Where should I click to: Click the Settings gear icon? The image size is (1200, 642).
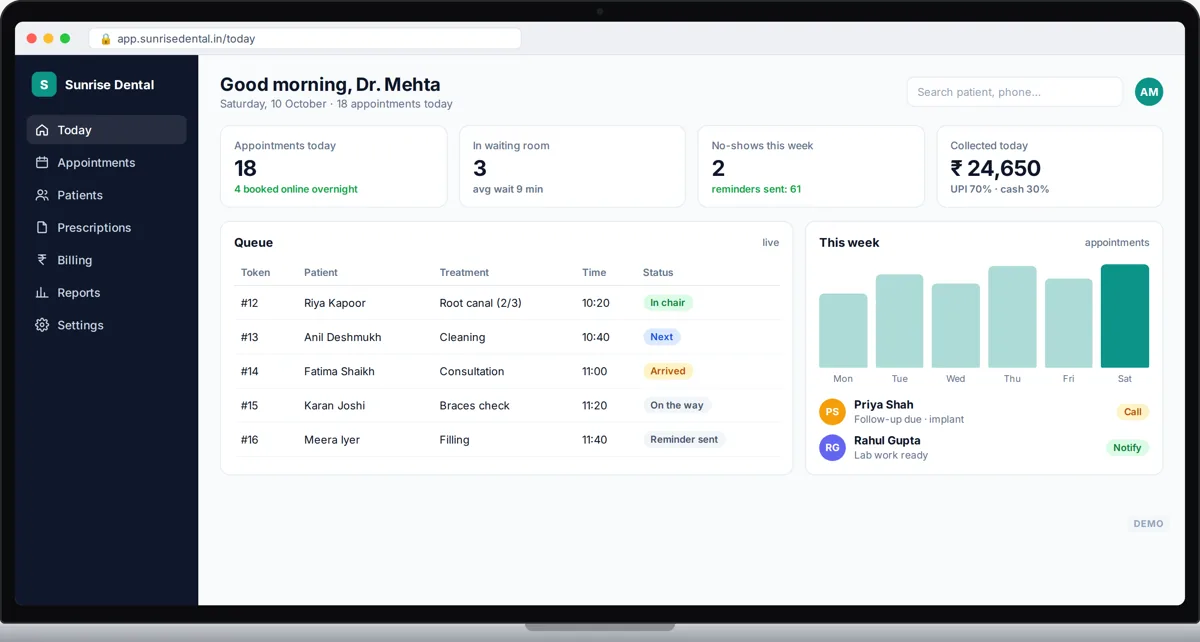[42, 325]
